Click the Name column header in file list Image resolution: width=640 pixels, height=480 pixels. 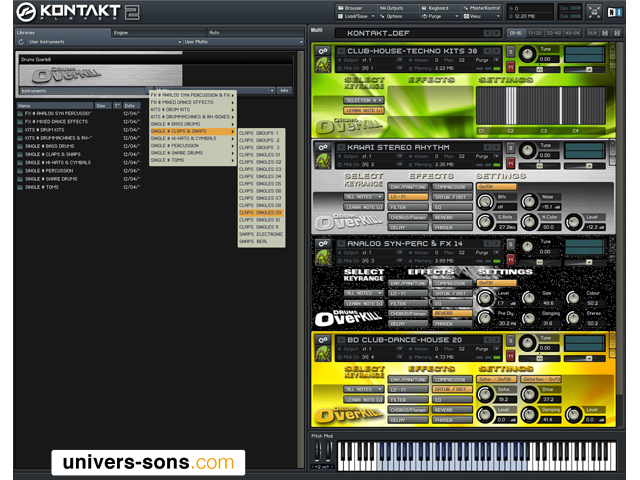[x=55, y=106]
